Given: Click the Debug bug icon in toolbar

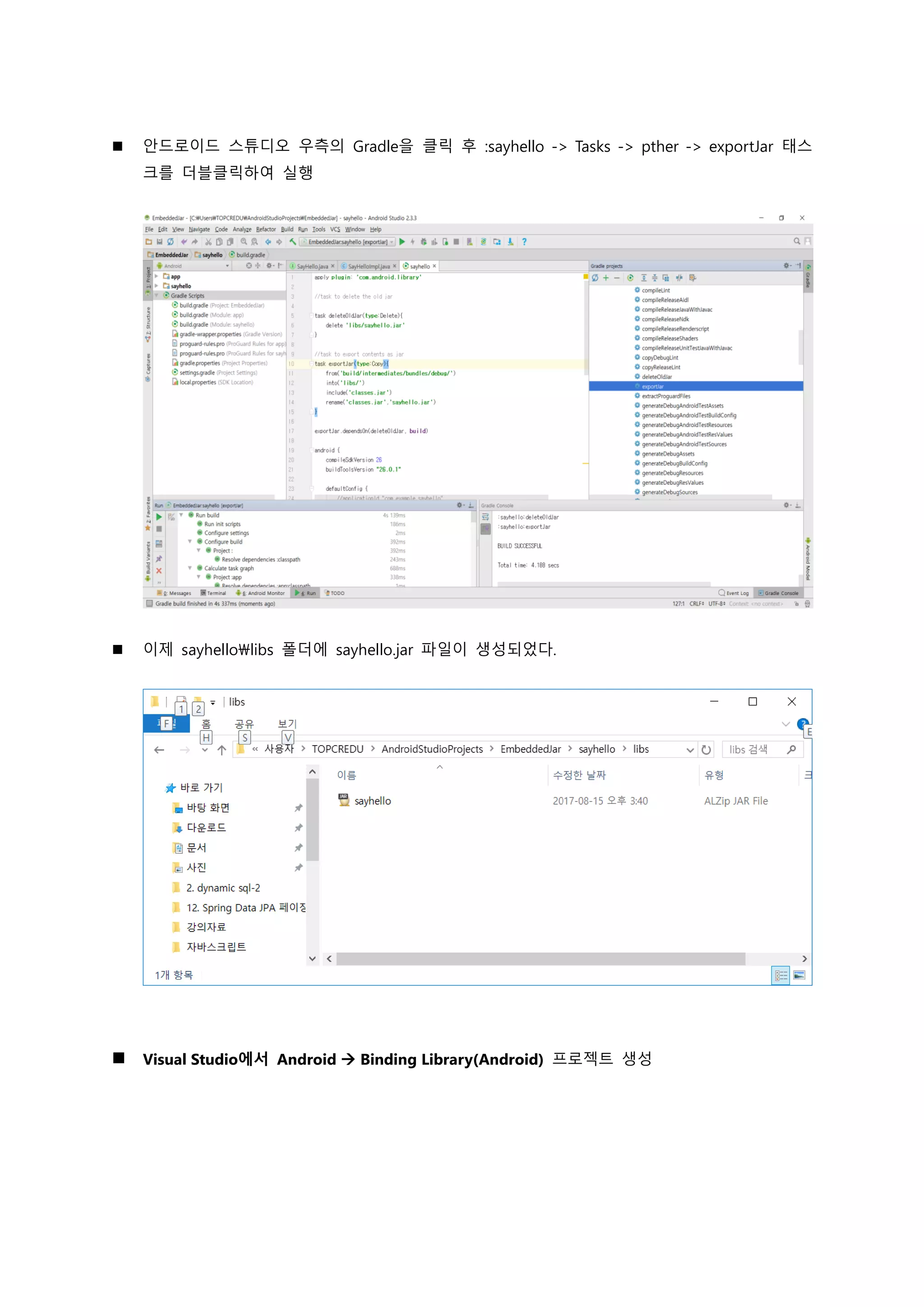Looking at the screenshot, I should (423, 242).
